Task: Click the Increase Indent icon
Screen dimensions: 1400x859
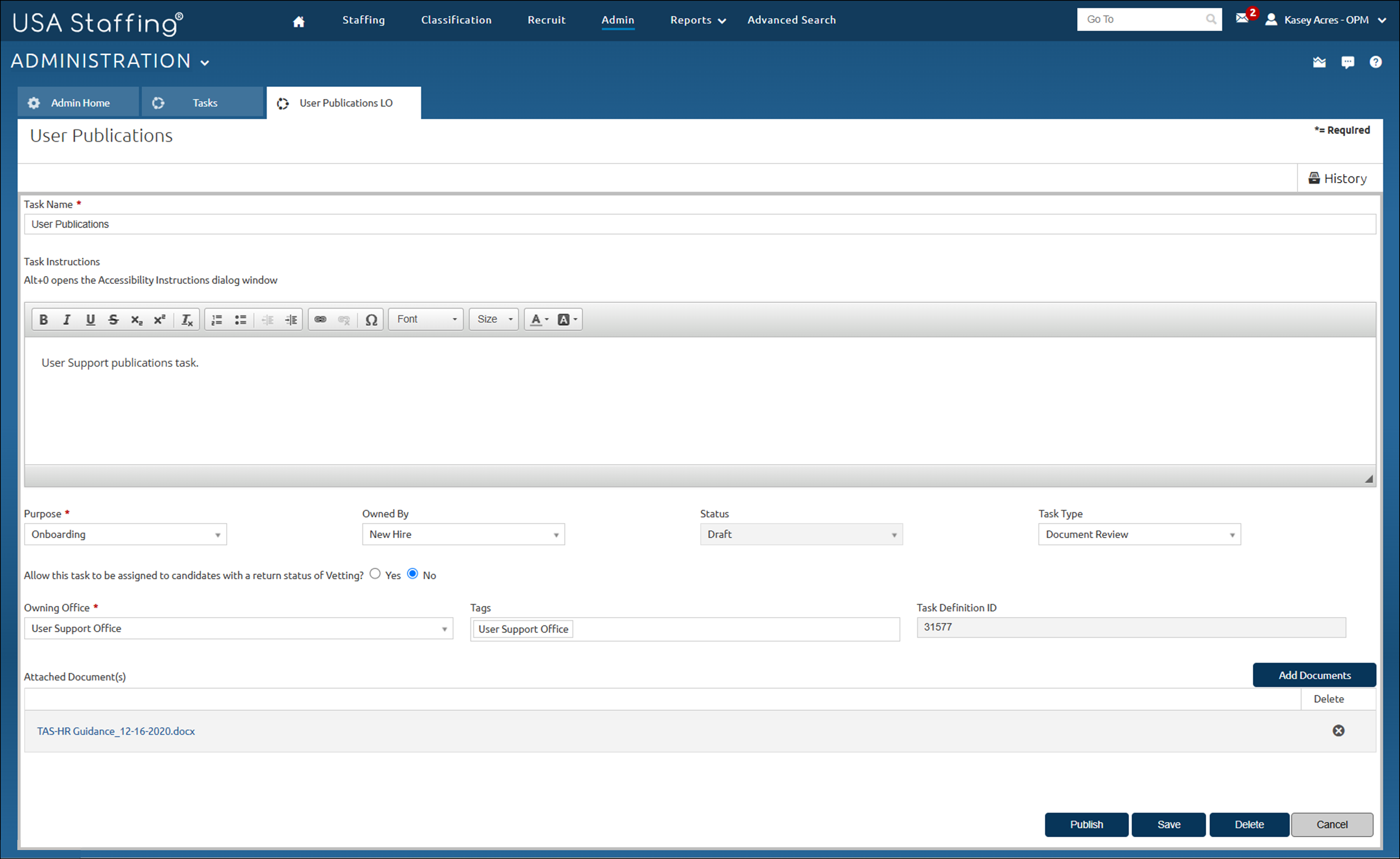Action: coord(291,319)
